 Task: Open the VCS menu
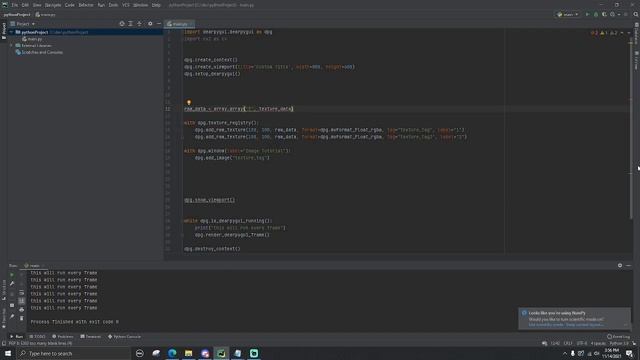pos(126,5)
